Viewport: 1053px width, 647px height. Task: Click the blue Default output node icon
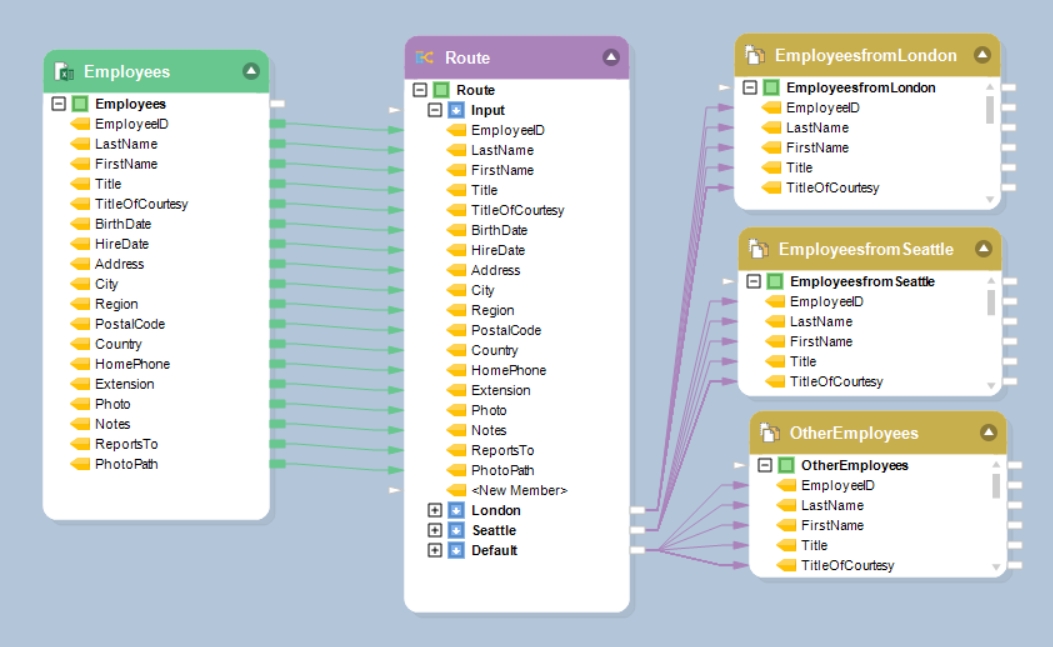456,550
